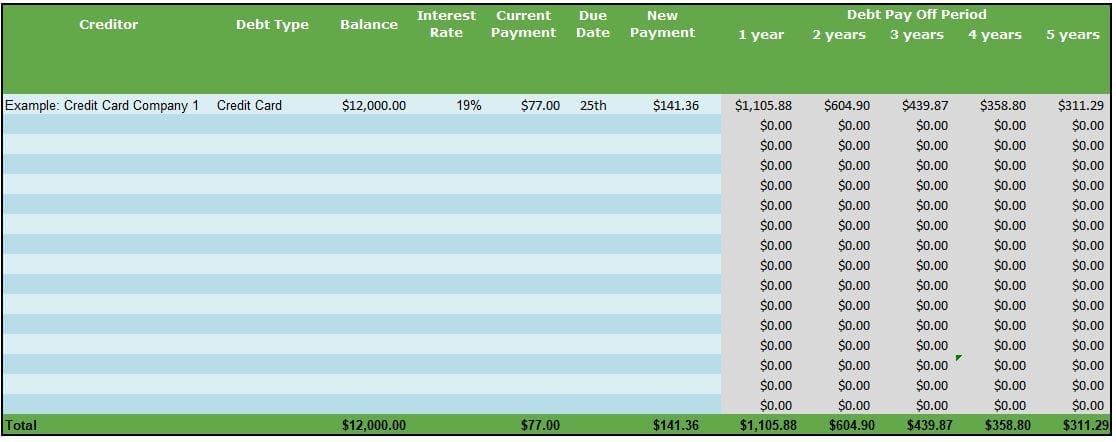
Task: Select the 5 years column header
Action: point(1073,35)
